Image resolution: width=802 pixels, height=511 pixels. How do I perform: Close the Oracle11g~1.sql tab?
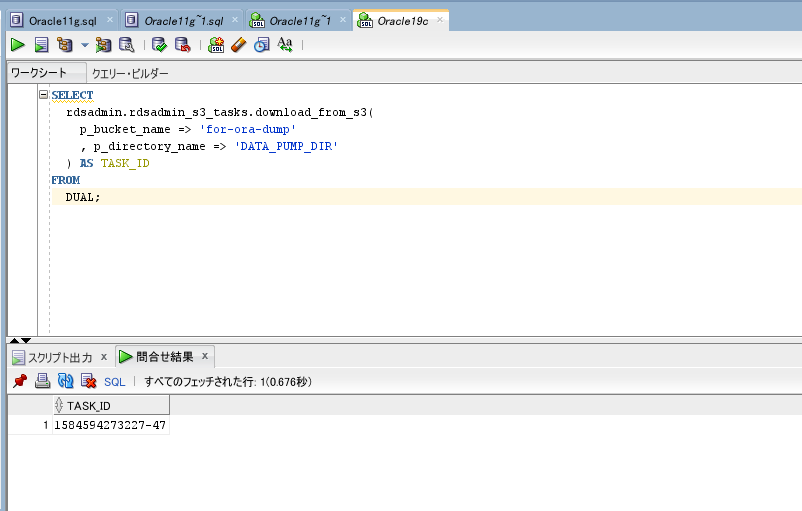(235, 20)
